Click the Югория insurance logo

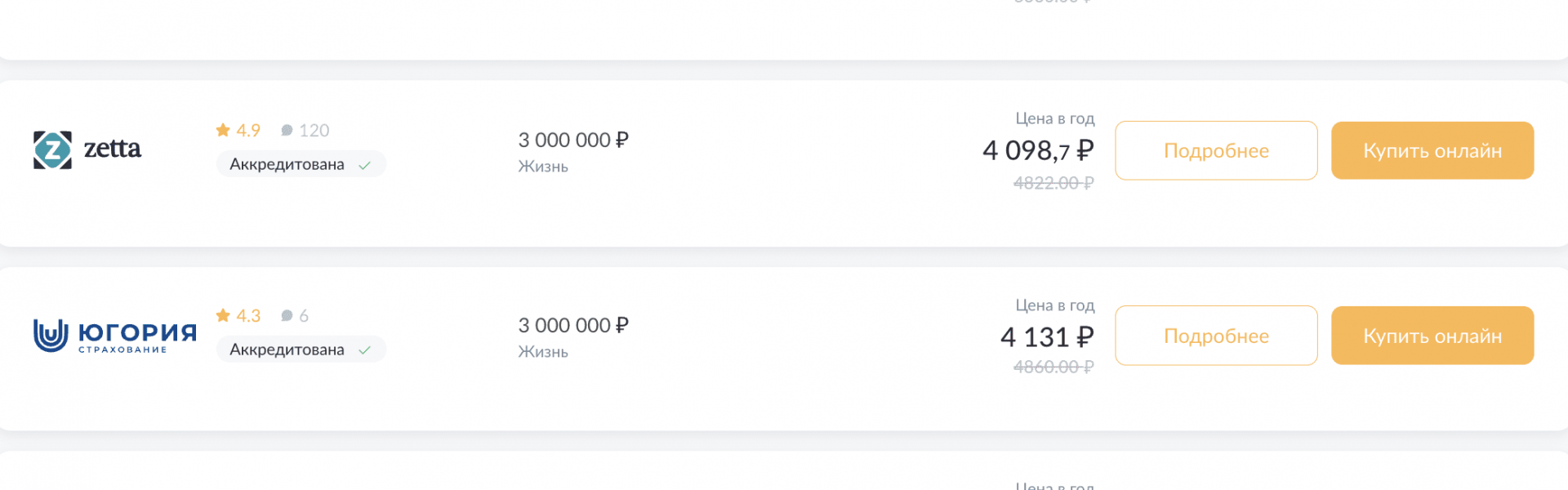[114, 335]
